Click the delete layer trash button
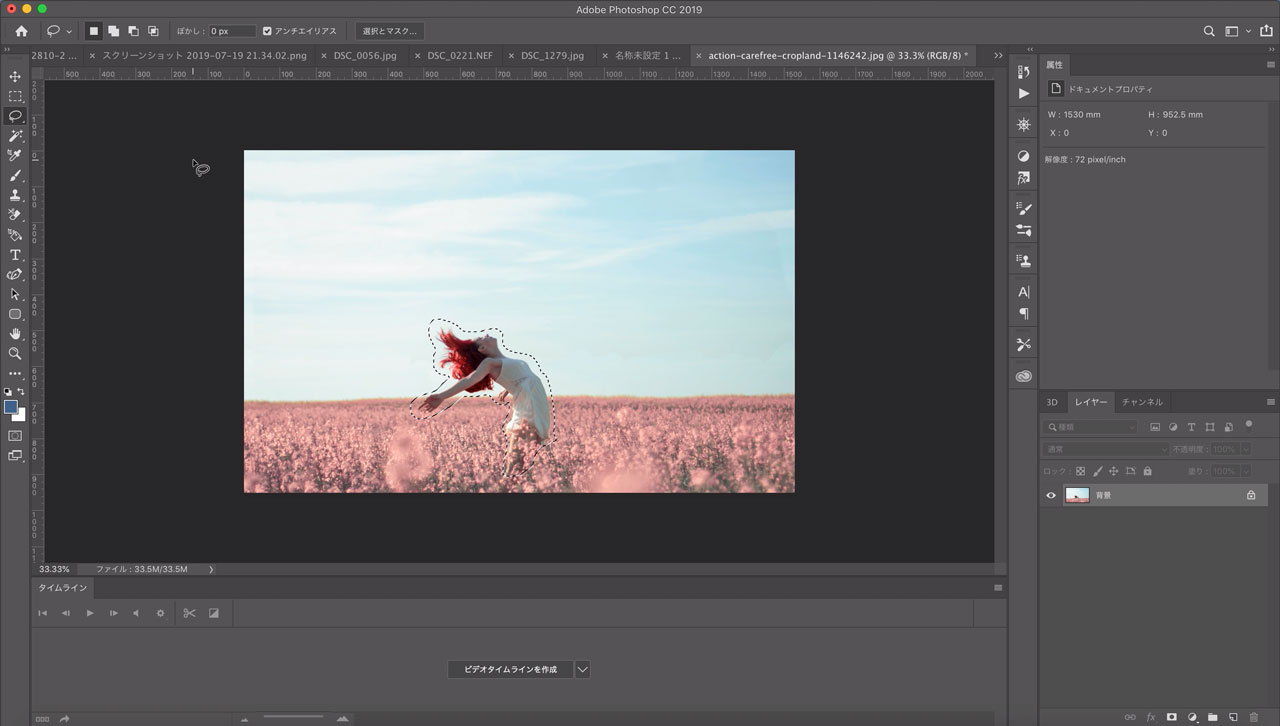1280x726 pixels. pos(1254,717)
